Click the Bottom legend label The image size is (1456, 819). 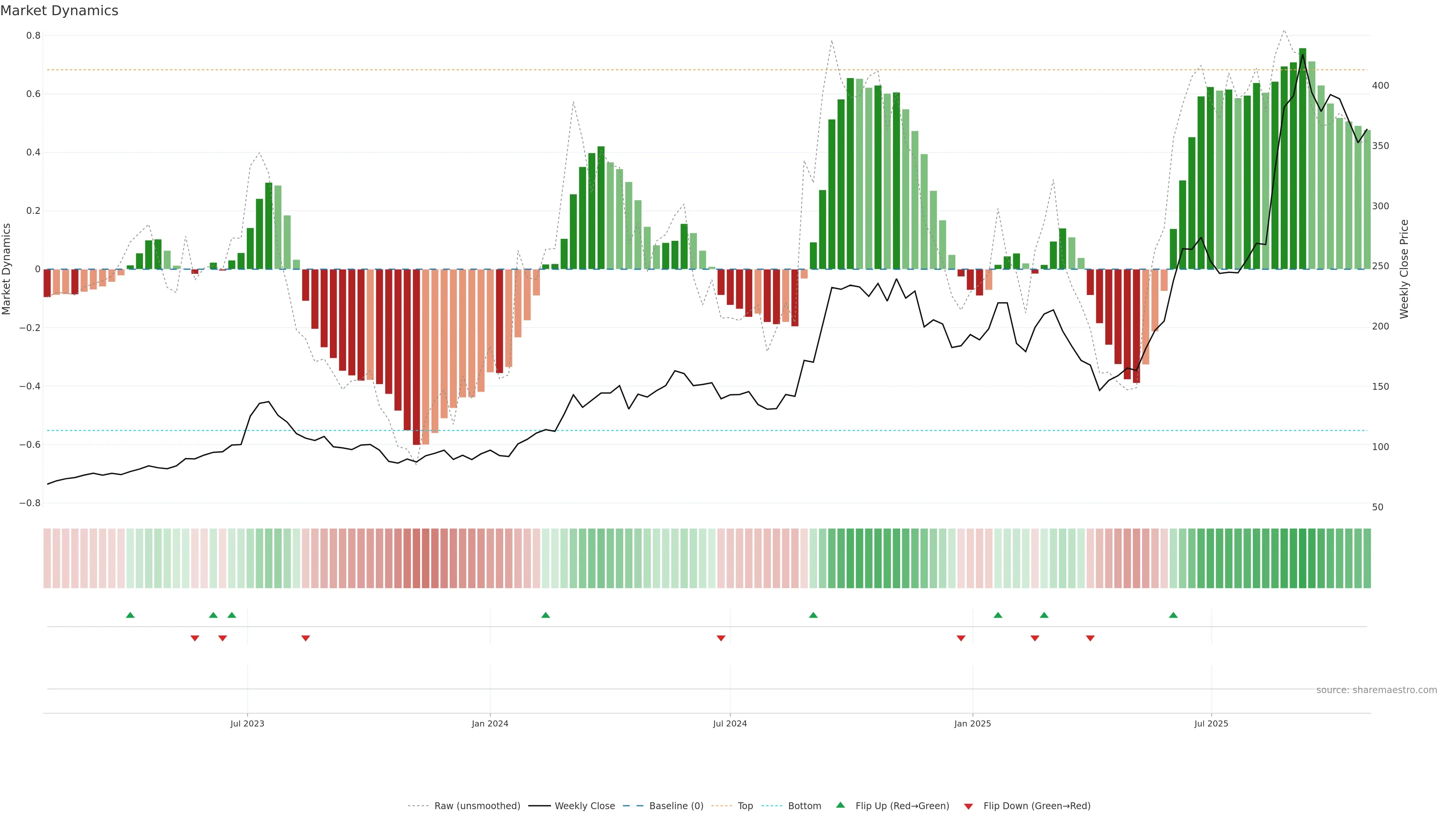coord(804,806)
